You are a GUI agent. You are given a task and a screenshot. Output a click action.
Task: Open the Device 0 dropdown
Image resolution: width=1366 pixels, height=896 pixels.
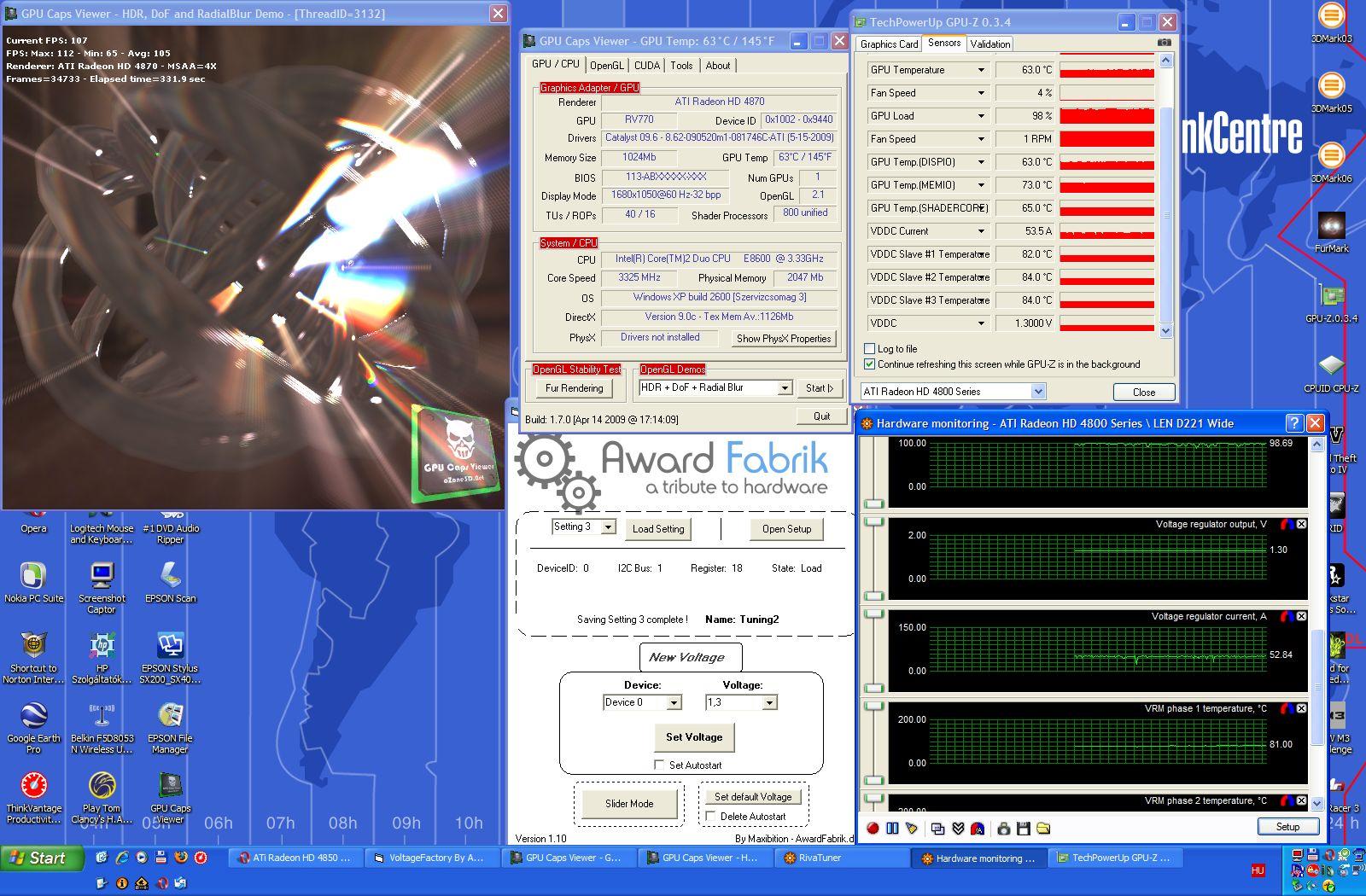[x=674, y=702]
